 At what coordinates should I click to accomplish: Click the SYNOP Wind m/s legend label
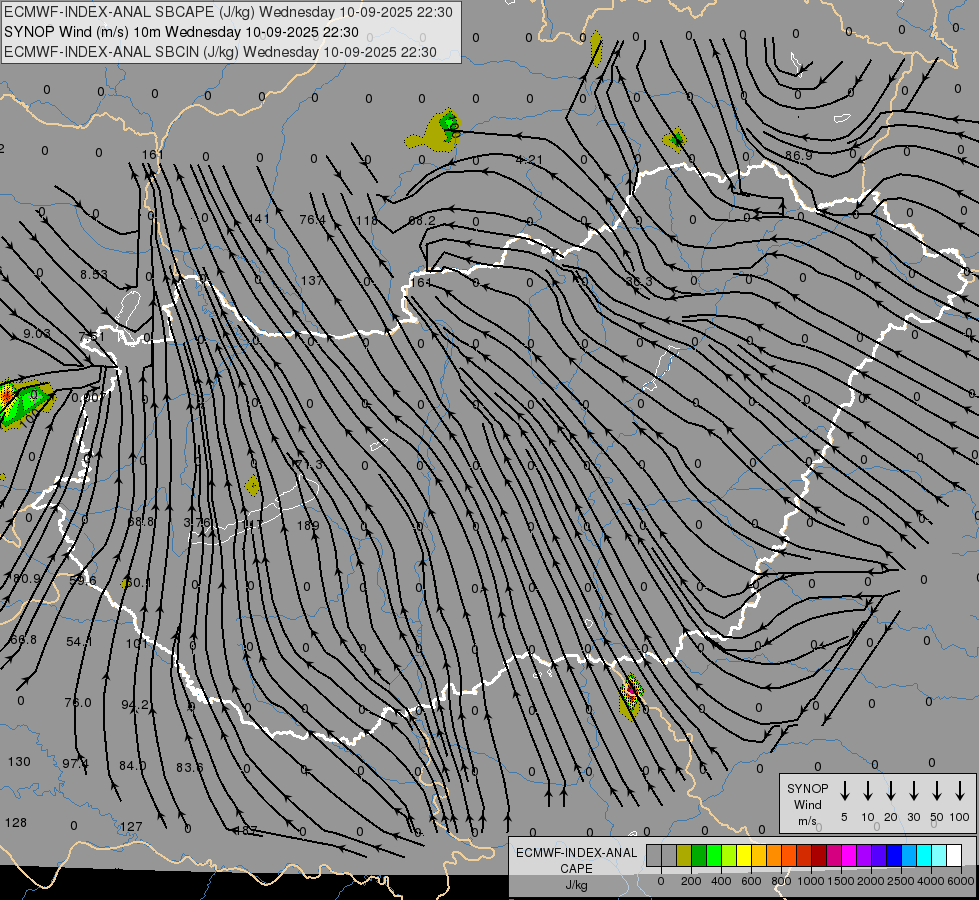[x=807, y=804]
